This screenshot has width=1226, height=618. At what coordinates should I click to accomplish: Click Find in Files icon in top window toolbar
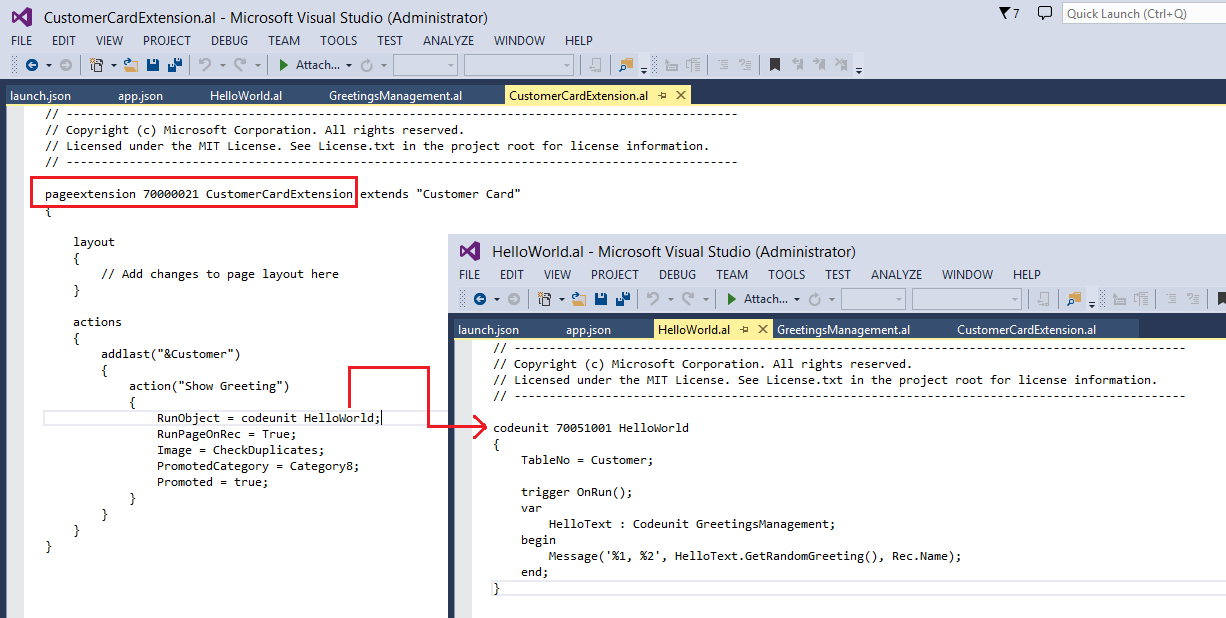pos(626,65)
